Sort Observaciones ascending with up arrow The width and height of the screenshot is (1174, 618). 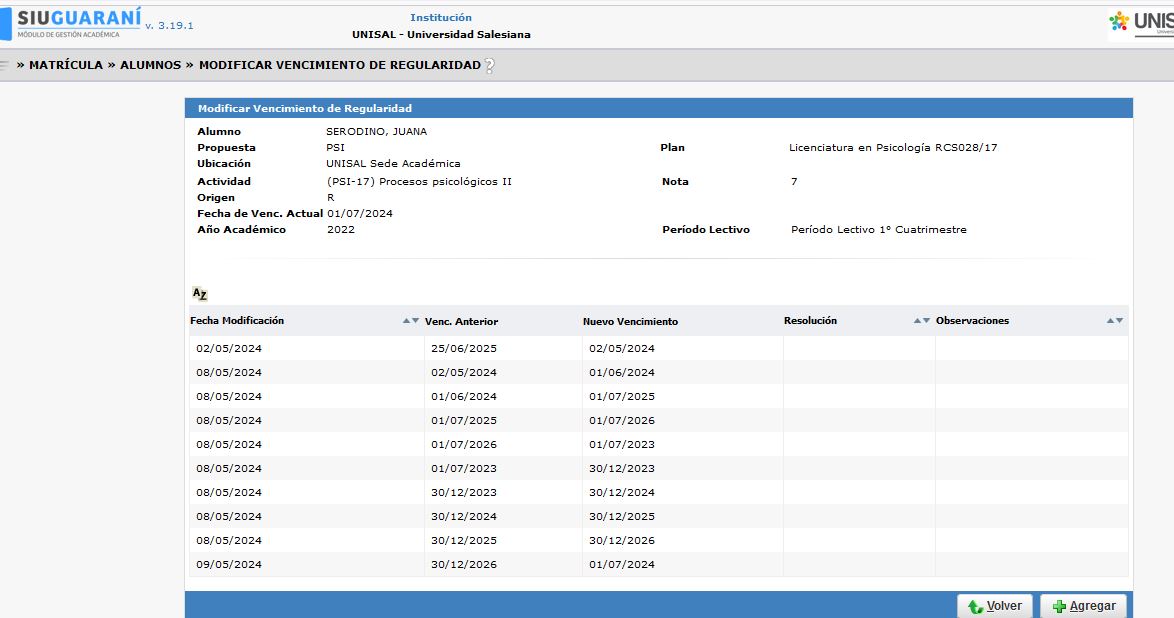[x=1110, y=321]
